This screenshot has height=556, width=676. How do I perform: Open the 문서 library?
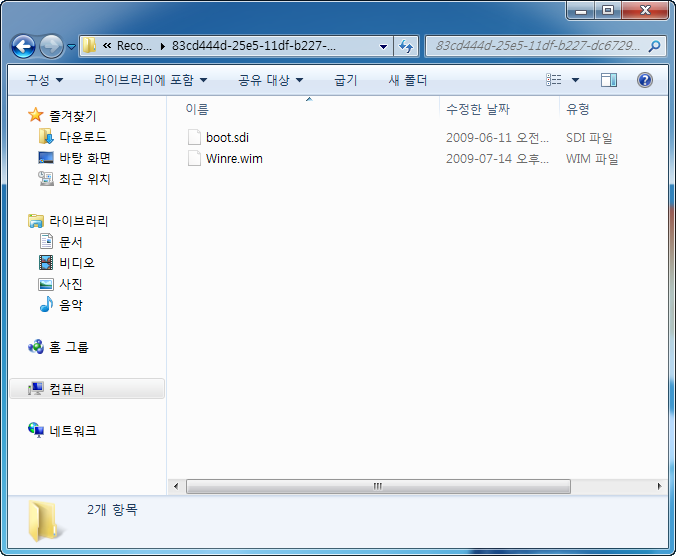click(x=71, y=242)
